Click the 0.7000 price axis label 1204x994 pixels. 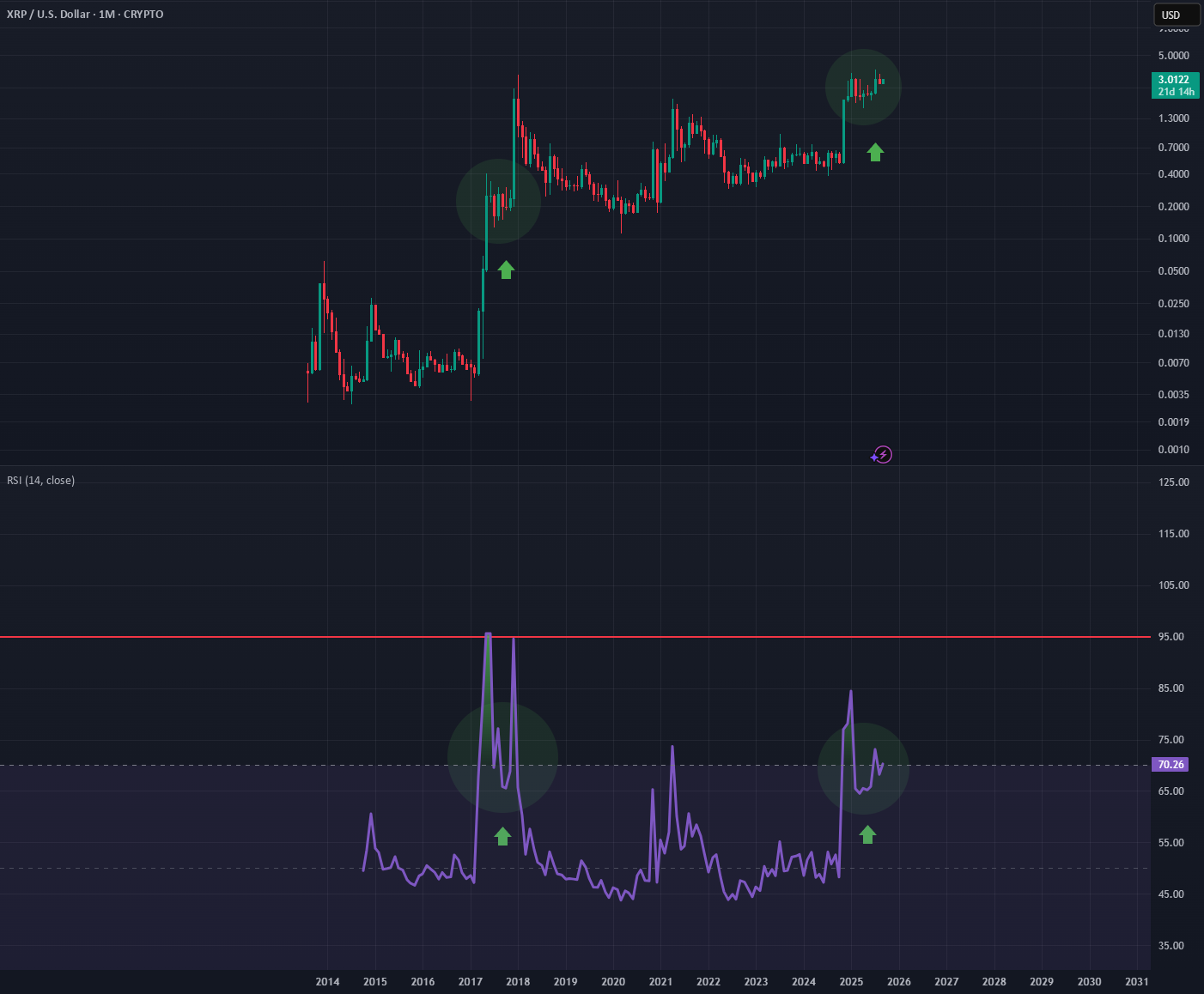(1174, 148)
